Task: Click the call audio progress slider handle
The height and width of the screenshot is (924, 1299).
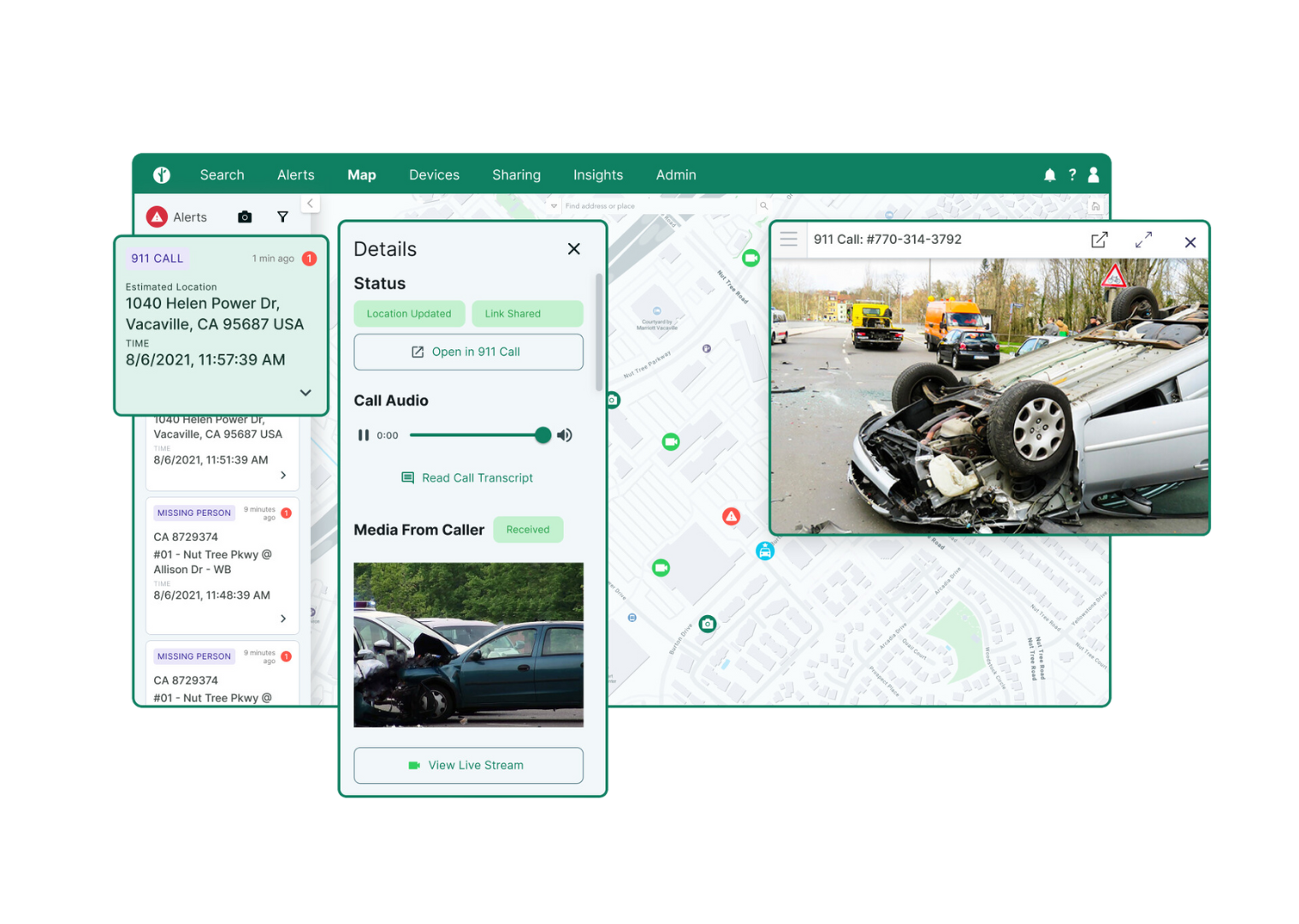Action: [543, 435]
